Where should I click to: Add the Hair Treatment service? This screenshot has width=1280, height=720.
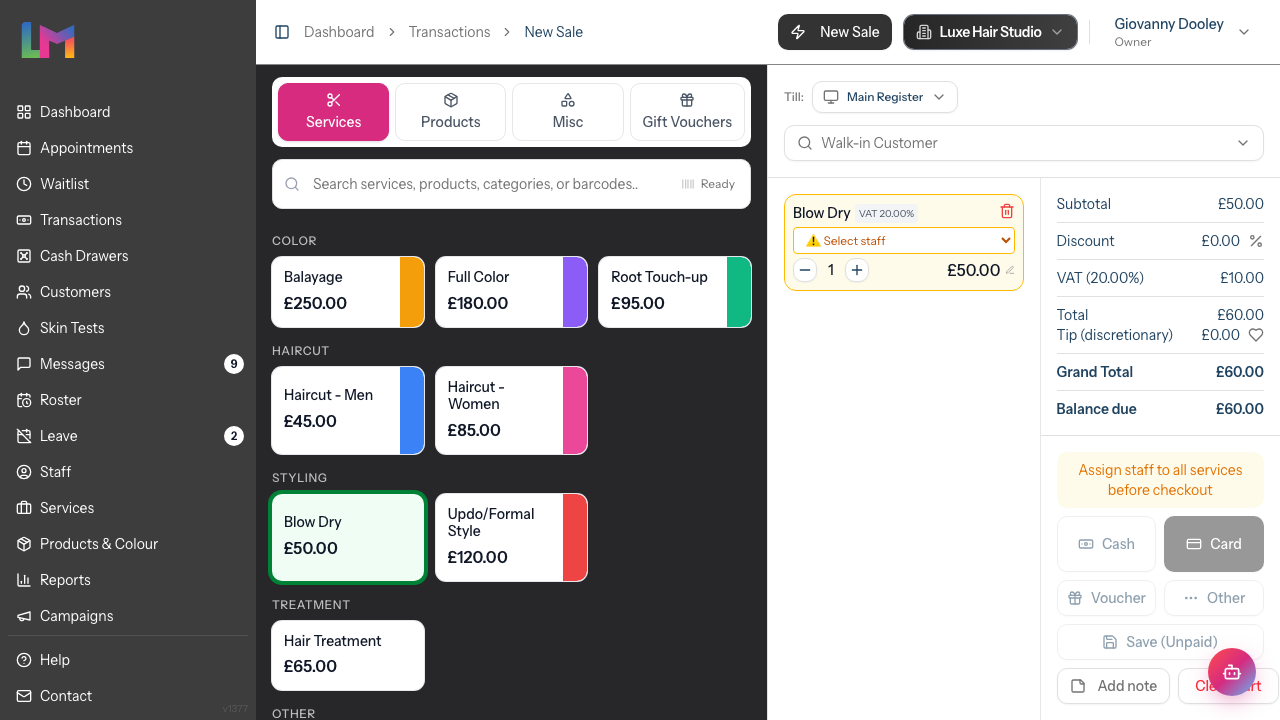348,655
